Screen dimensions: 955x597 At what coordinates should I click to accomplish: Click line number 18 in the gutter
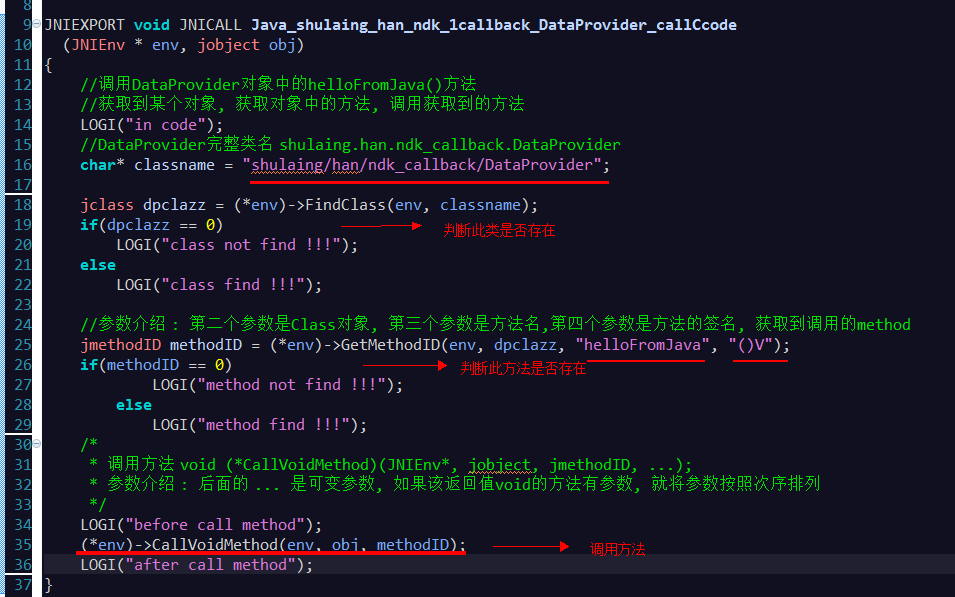click(x=23, y=205)
